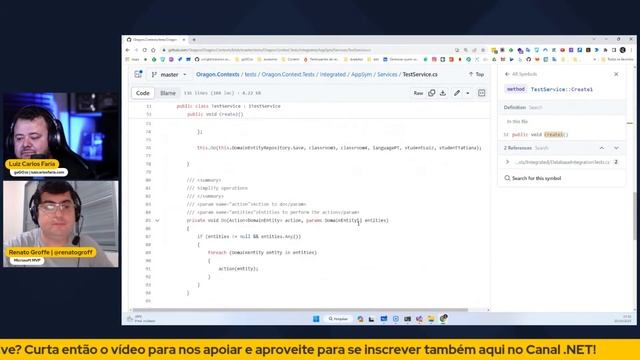Open the Raw file view
The image size is (640, 360).
pos(418,93)
